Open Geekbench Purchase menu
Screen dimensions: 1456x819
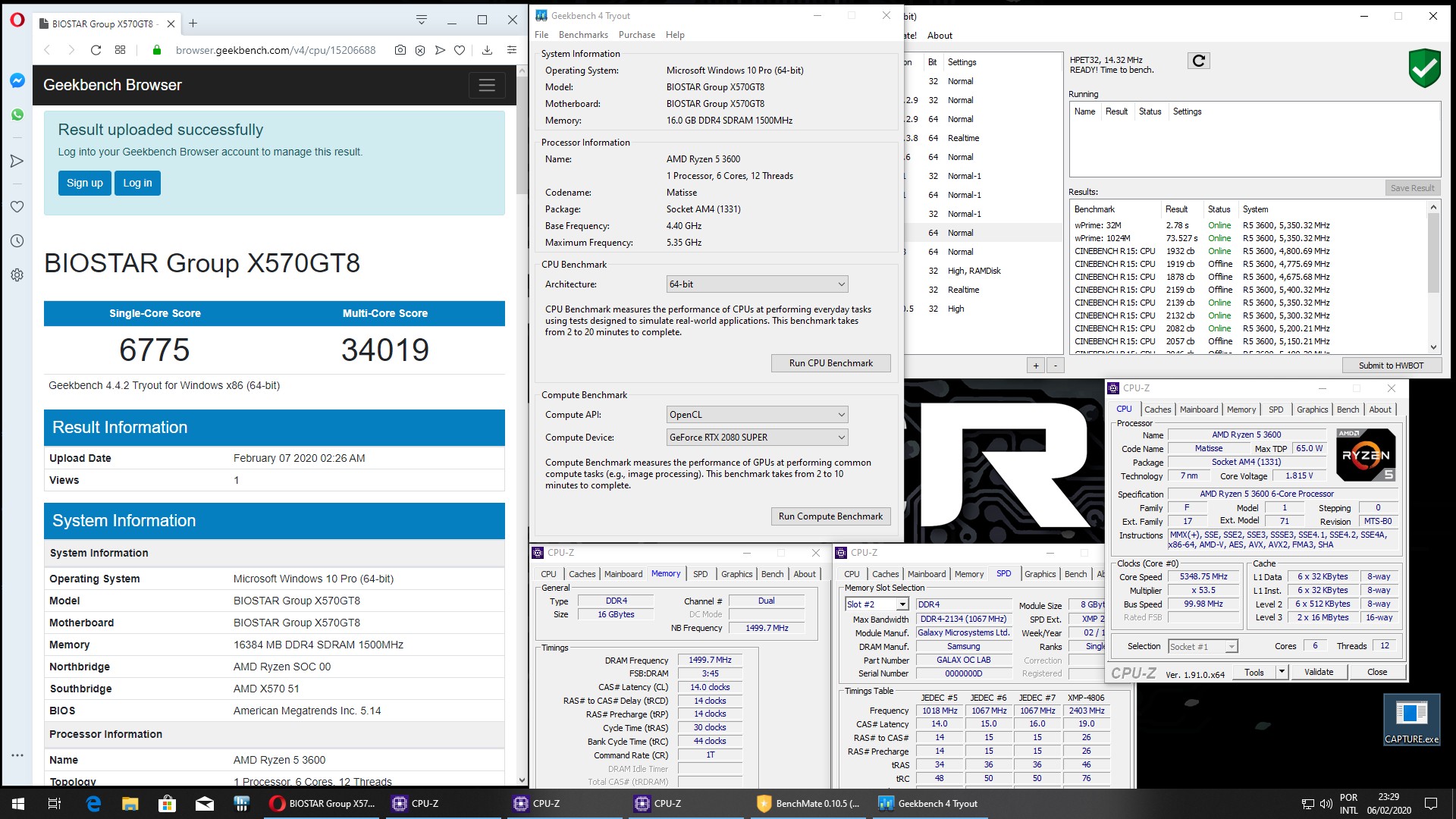[x=637, y=35]
